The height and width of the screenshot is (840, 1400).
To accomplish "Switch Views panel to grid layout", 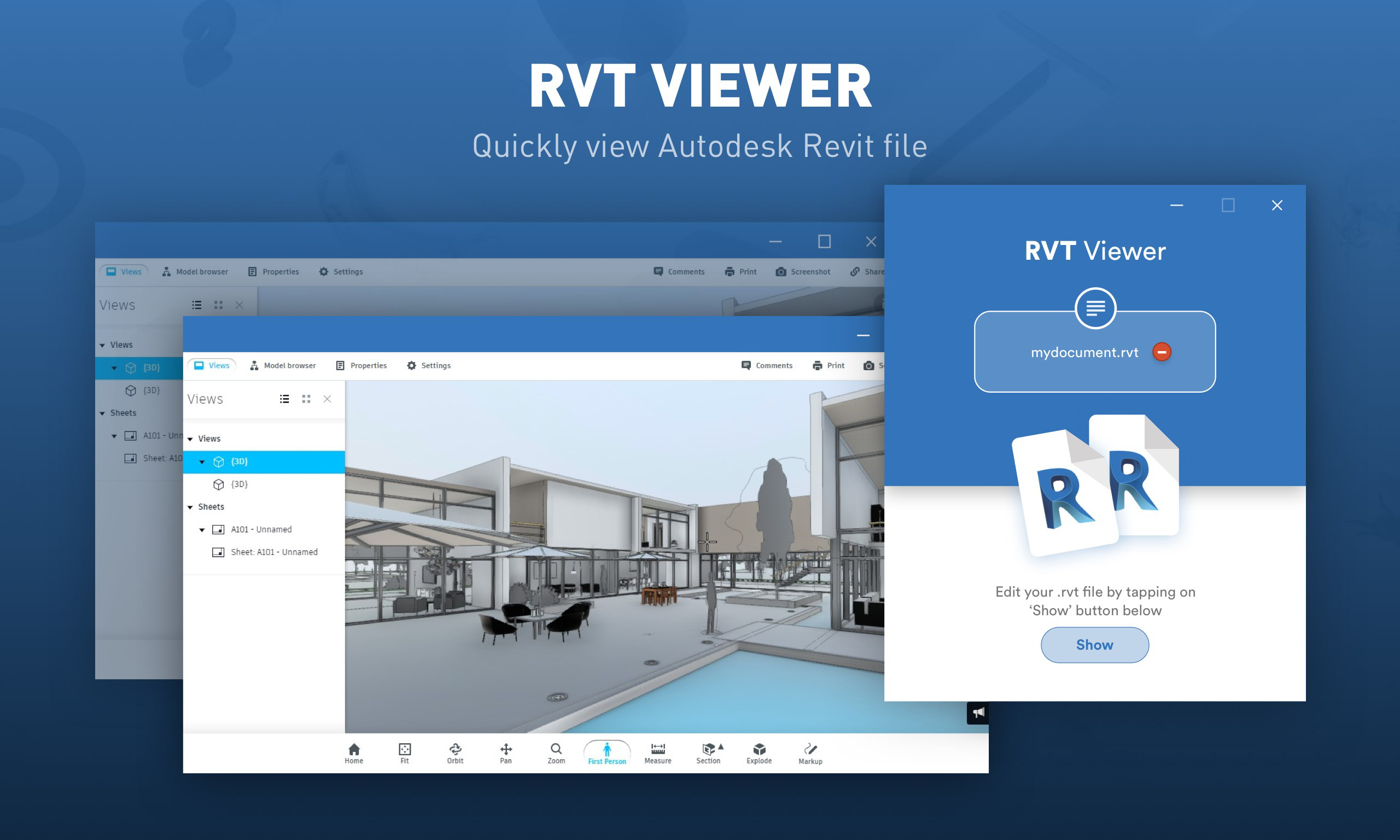I will pos(306,399).
